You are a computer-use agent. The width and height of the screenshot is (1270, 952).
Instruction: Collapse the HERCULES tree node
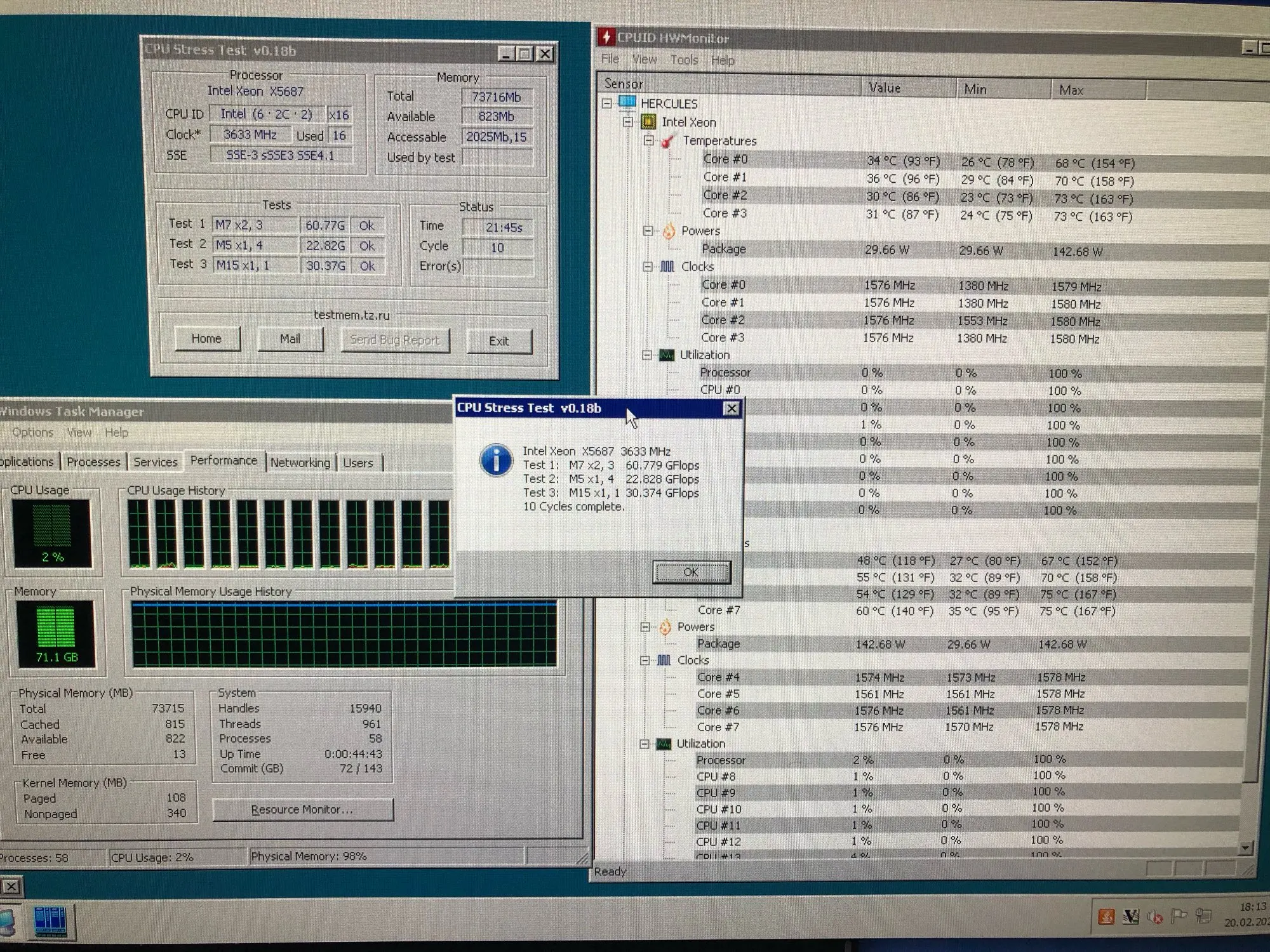pyautogui.click(x=607, y=103)
